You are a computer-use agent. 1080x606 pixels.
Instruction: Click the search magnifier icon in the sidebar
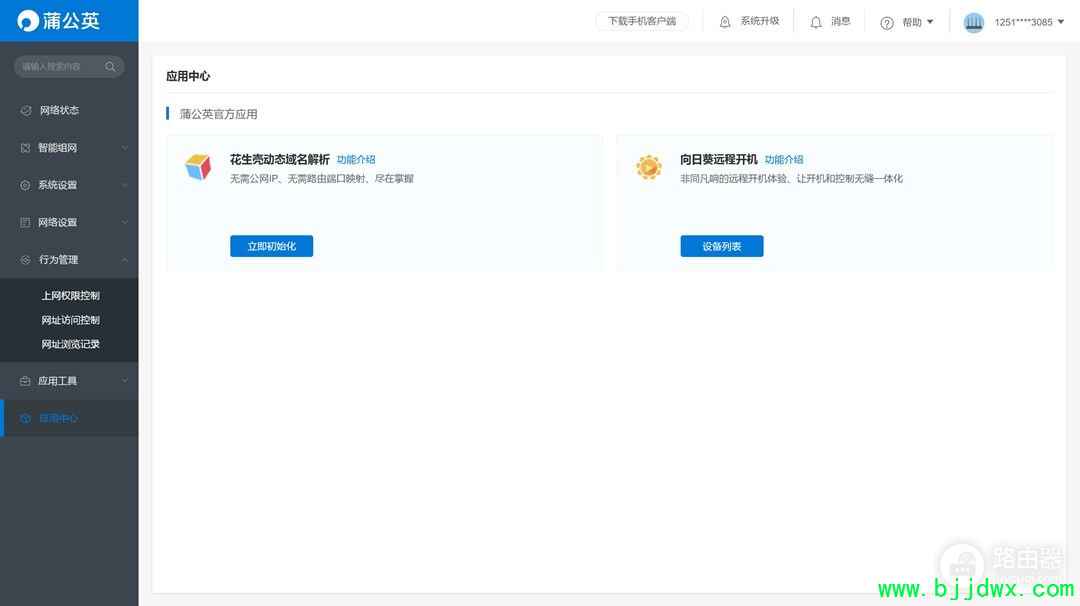tap(110, 66)
